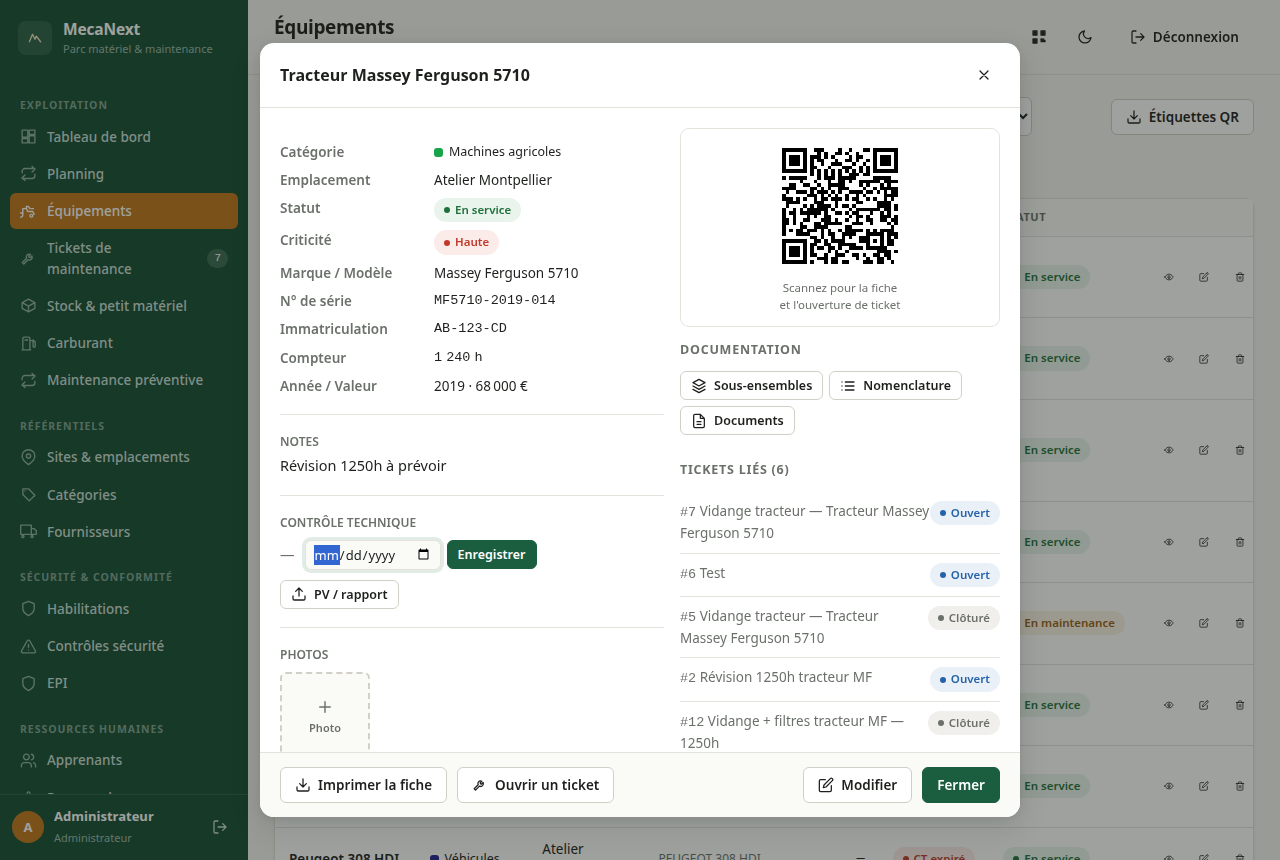
Task: Click the Contrôles sécurité warning icon
Action: point(28,646)
